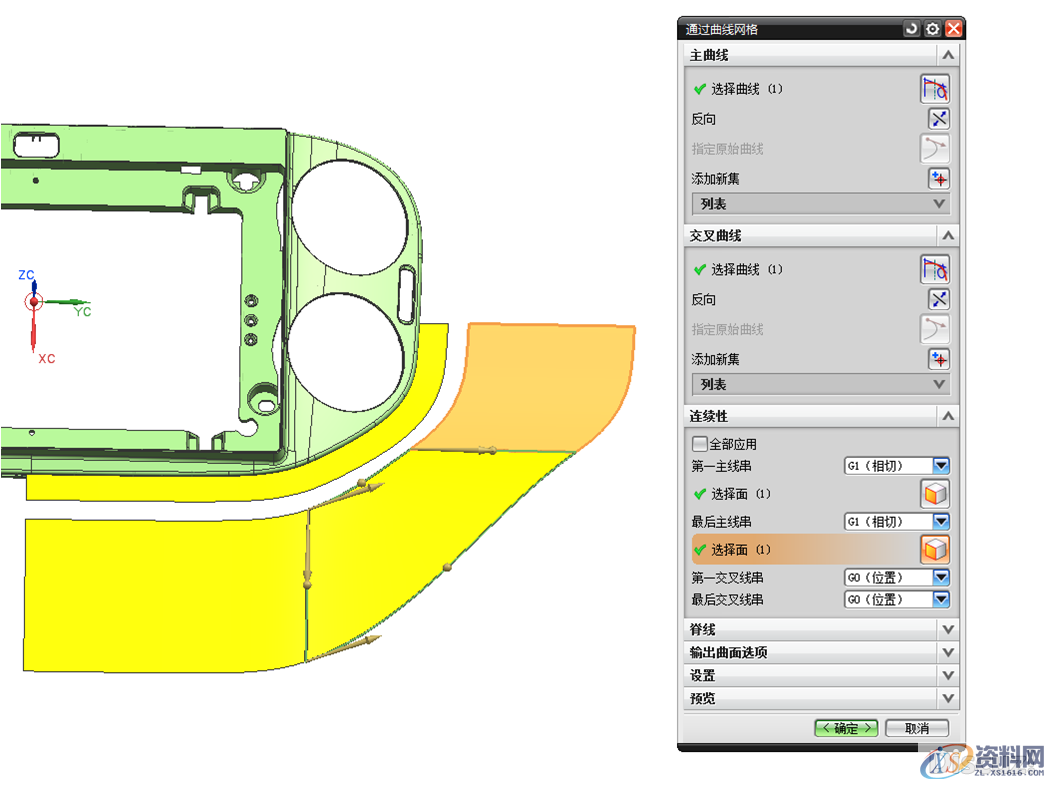The width and height of the screenshot is (1052, 786).
Task: Click the highlighted face select cube for 最后主线串
Action: 934,549
